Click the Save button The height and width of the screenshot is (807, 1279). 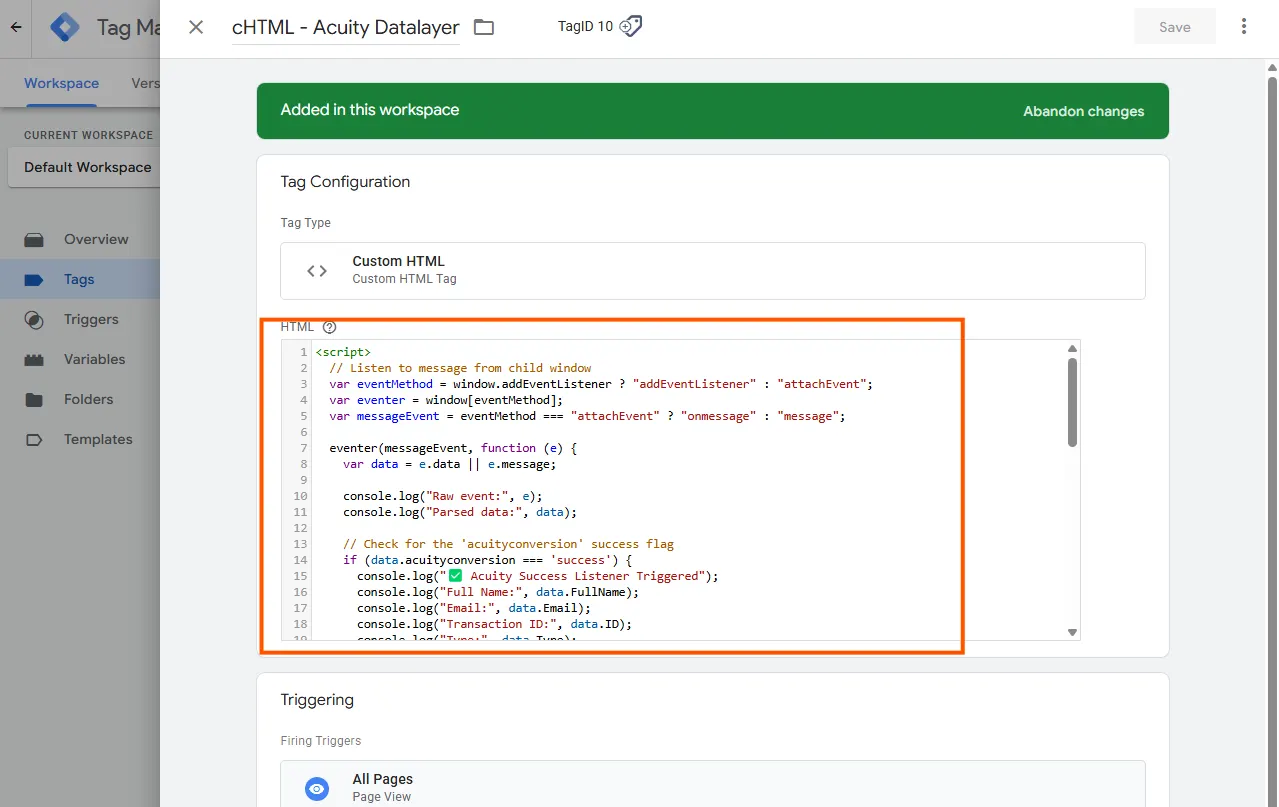point(1175,27)
